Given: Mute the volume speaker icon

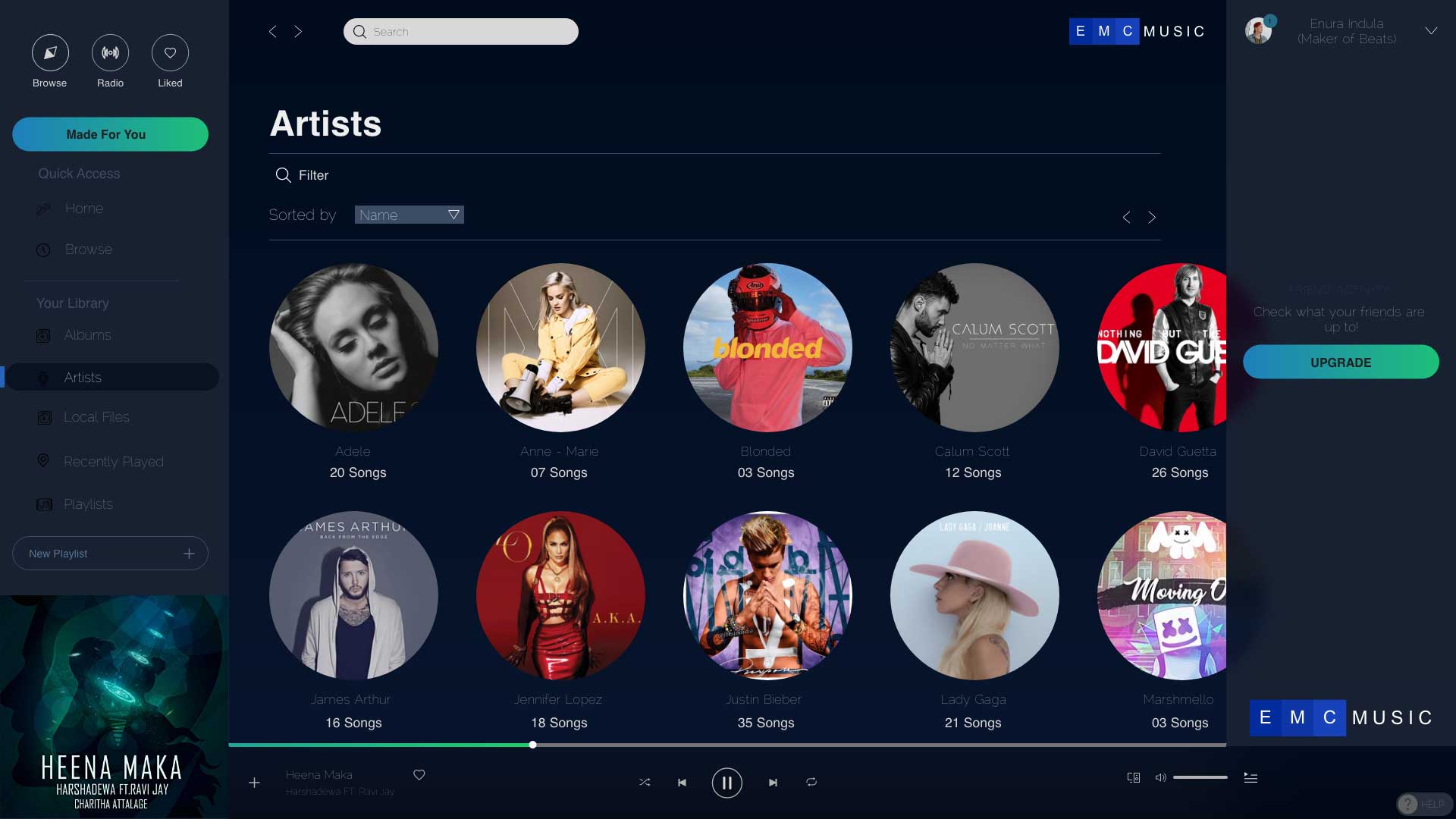Looking at the screenshot, I should point(1160,777).
